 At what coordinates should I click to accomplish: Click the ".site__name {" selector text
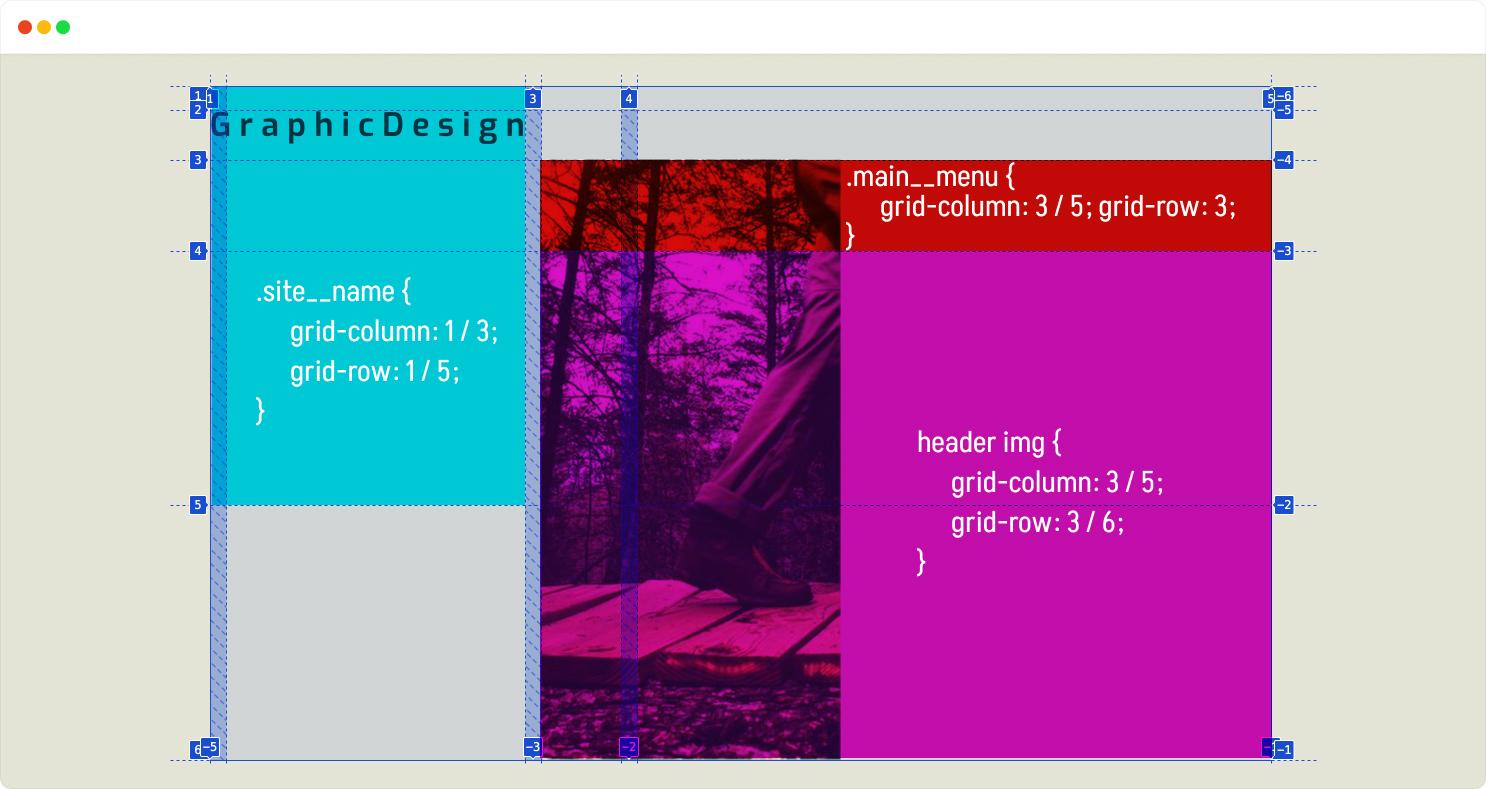pos(333,292)
